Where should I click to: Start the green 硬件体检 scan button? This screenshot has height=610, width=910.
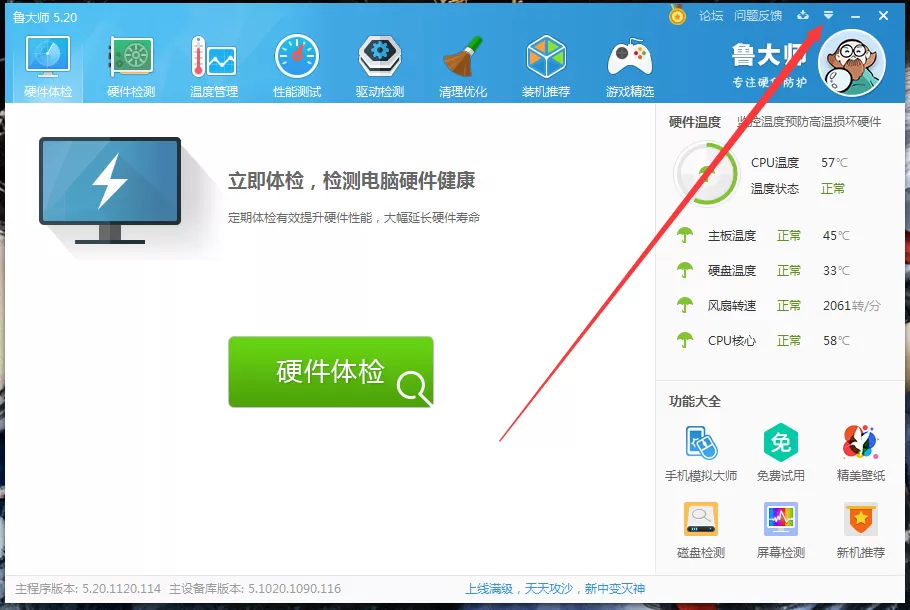point(331,371)
